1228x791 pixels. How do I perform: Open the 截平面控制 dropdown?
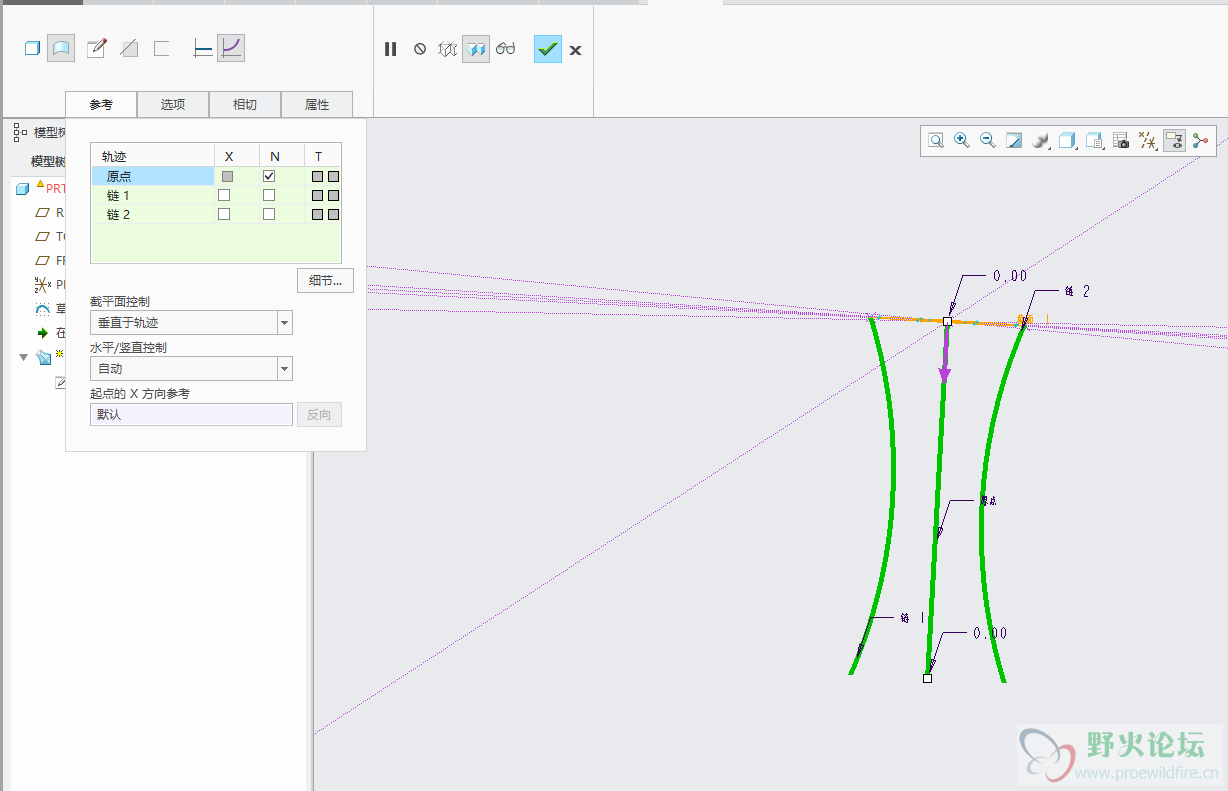click(x=285, y=323)
